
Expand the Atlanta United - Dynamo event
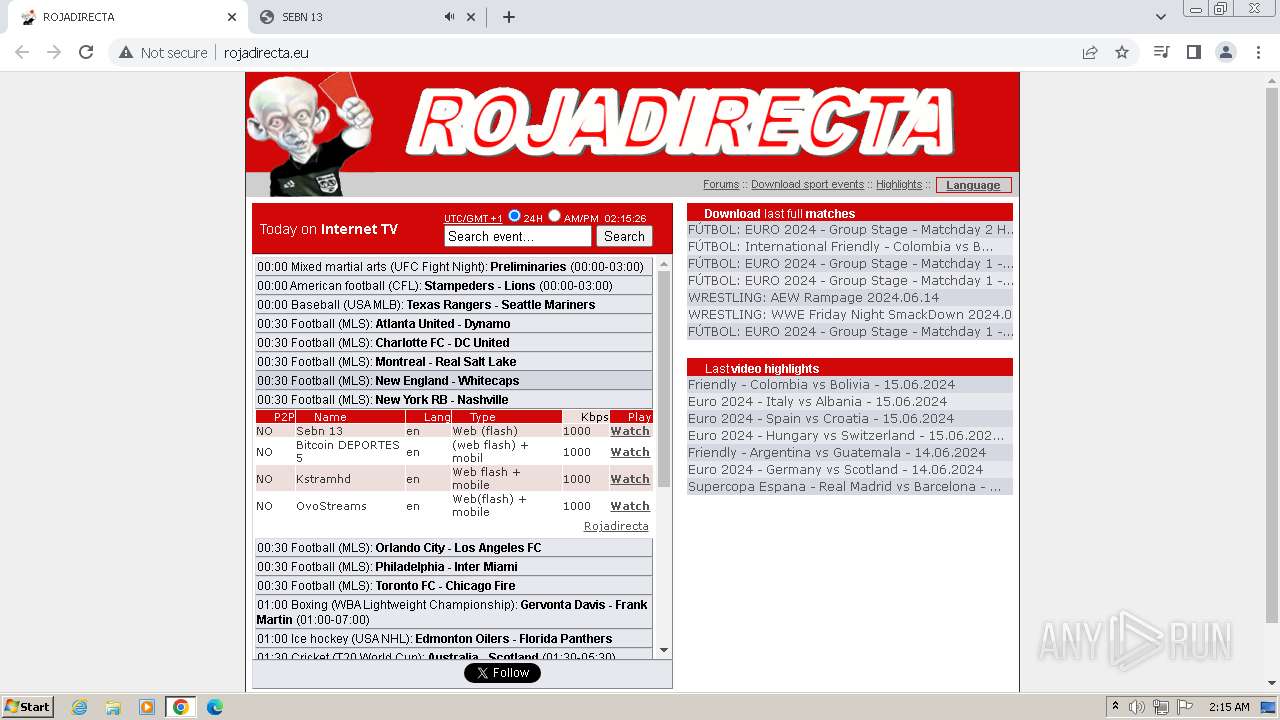coord(453,324)
